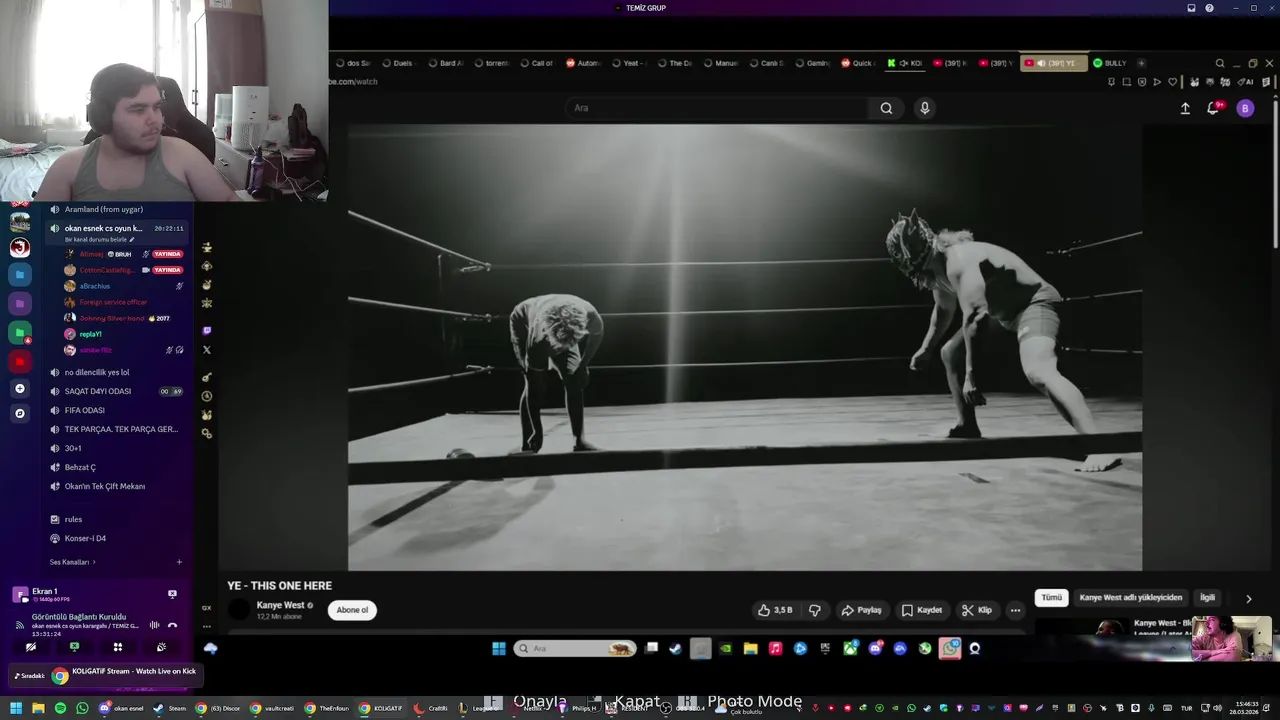Screen dimensions: 1280x720
Task: Open the Kanye West channel link
Action: tap(280, 605)
